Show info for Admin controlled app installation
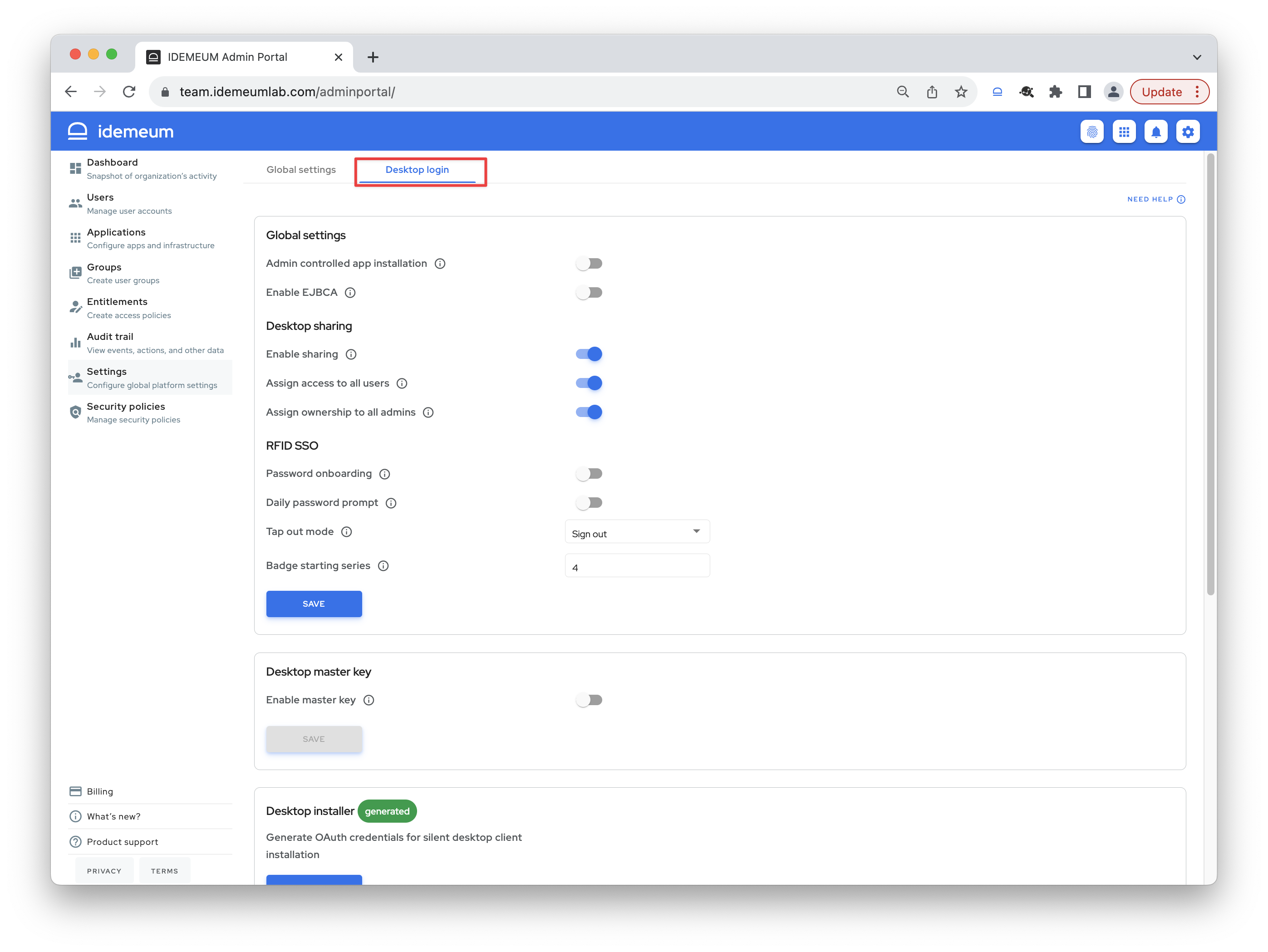 [440, 264]
